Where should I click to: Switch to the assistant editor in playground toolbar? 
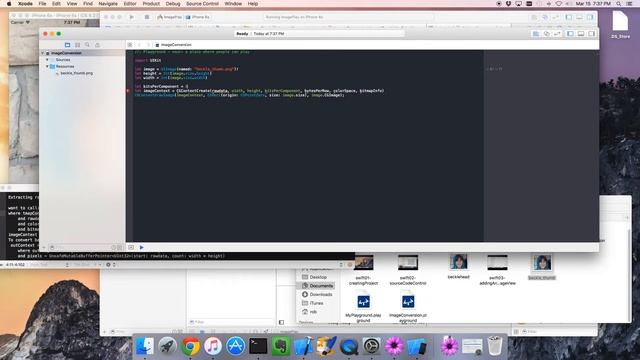(547, 34)
